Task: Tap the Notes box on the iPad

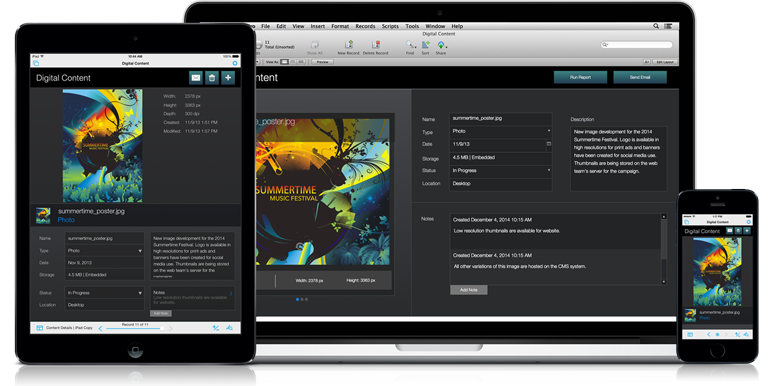Action: [x=192, y=297]
